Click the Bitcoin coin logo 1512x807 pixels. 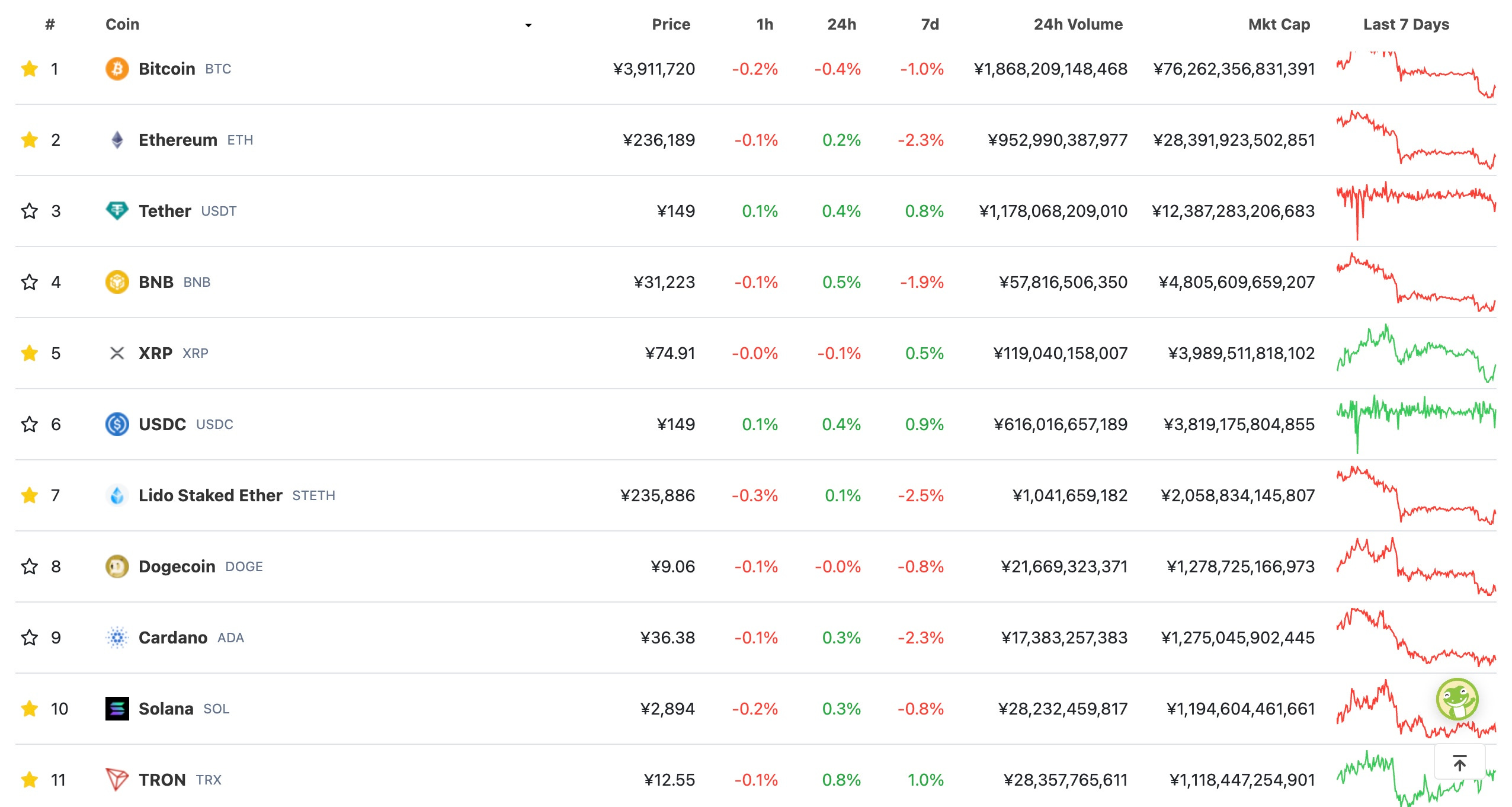click(117, 69)
